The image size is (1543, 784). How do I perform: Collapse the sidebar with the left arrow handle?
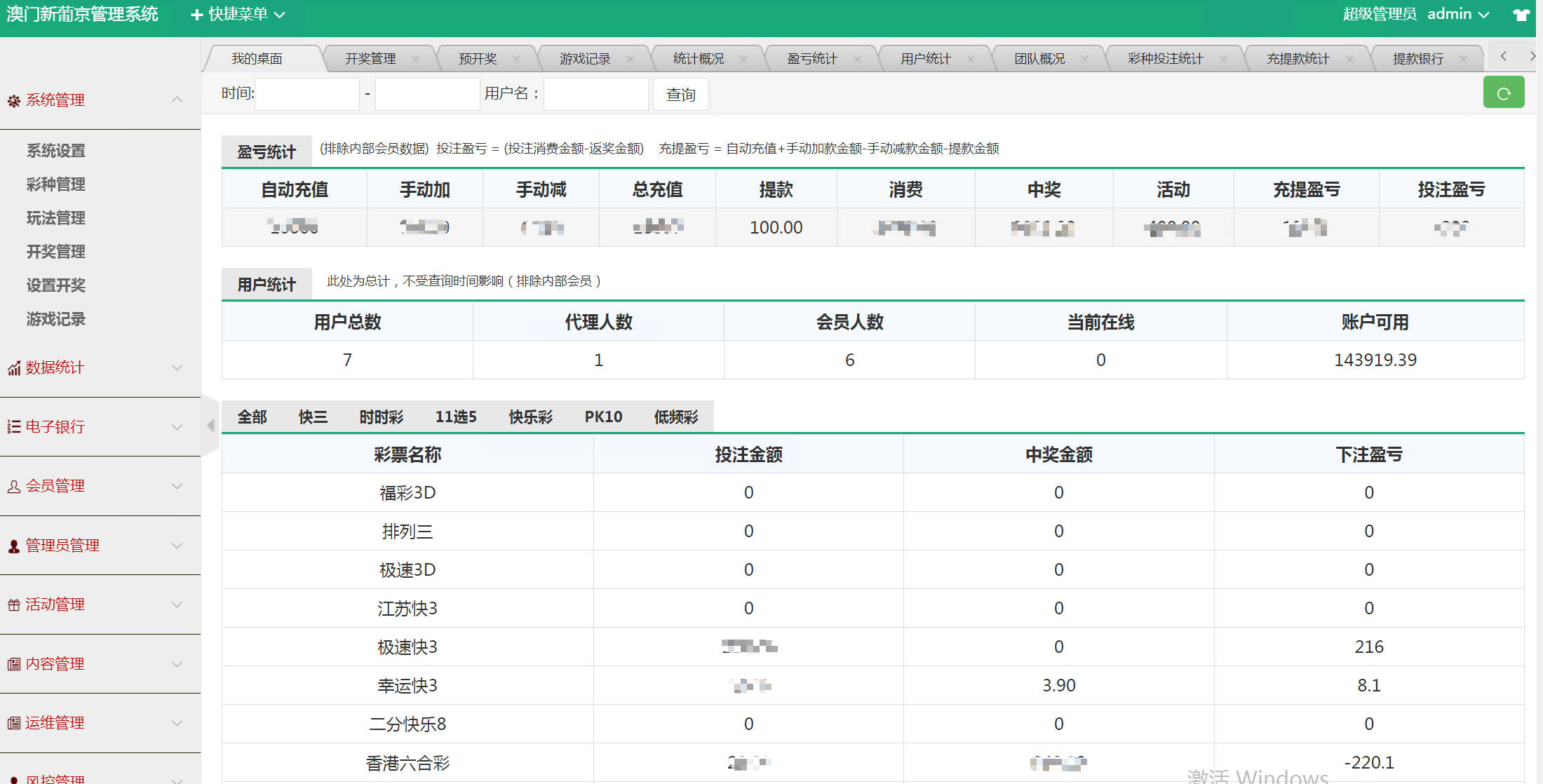pyautogui.click(x=210, y=426)
